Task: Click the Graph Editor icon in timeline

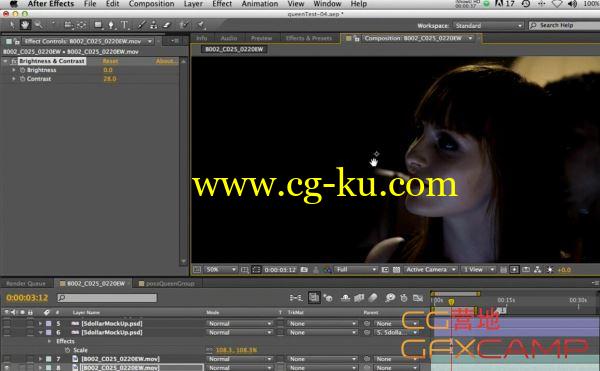Action: (418, 298)
